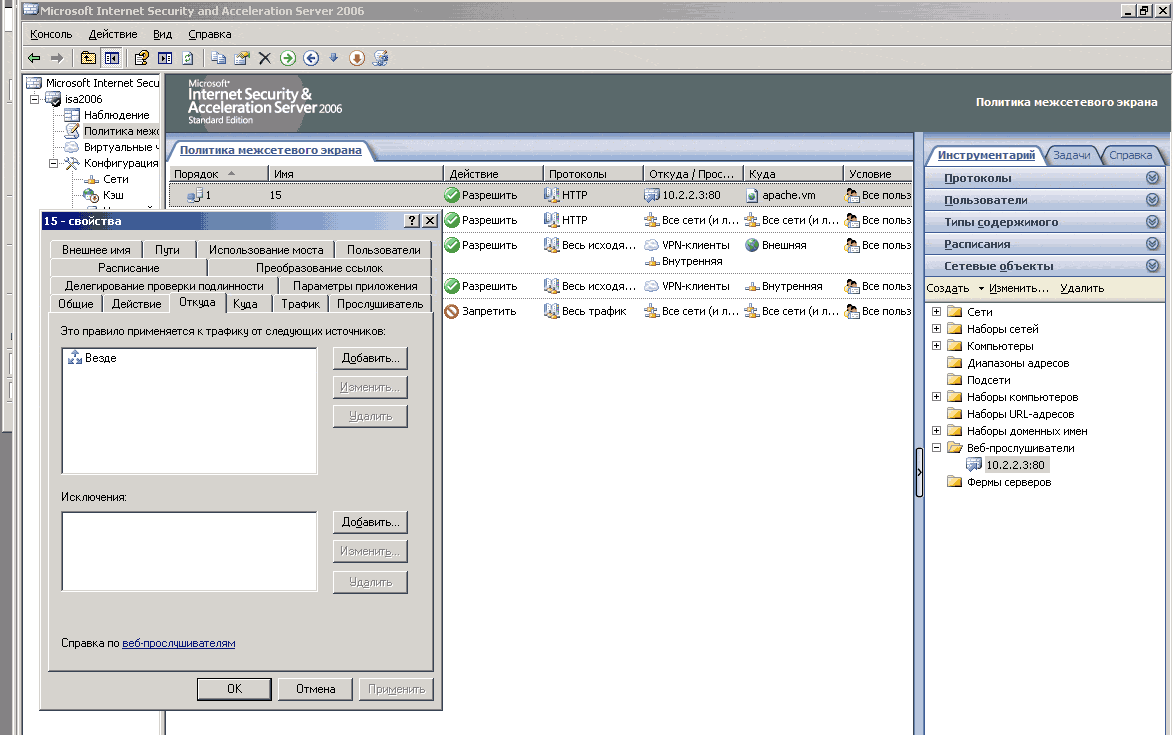Click the orange circled down-arrow icon
The width and height of the screenshot is (1173, 735).
coord(357,58)
